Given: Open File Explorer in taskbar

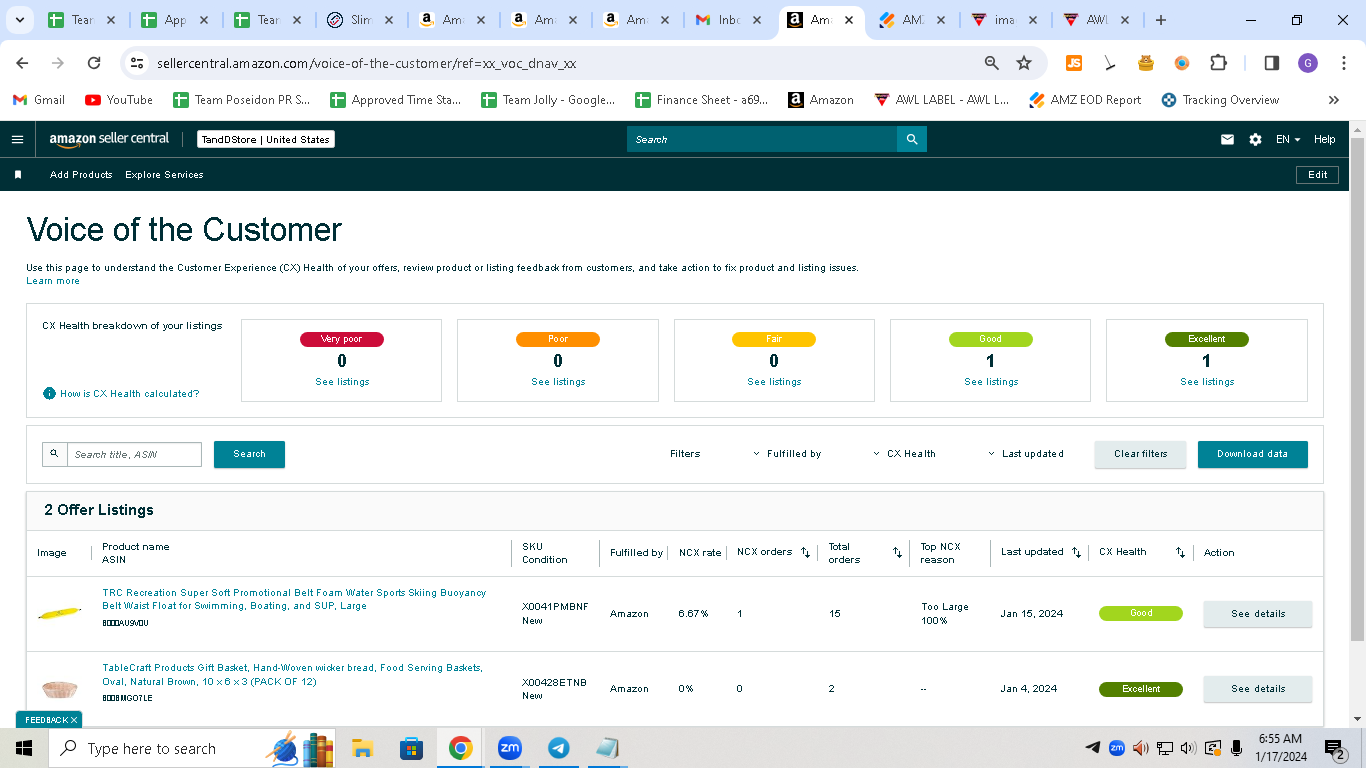Looking at the screenshot, I should click(x=362, y=748).
